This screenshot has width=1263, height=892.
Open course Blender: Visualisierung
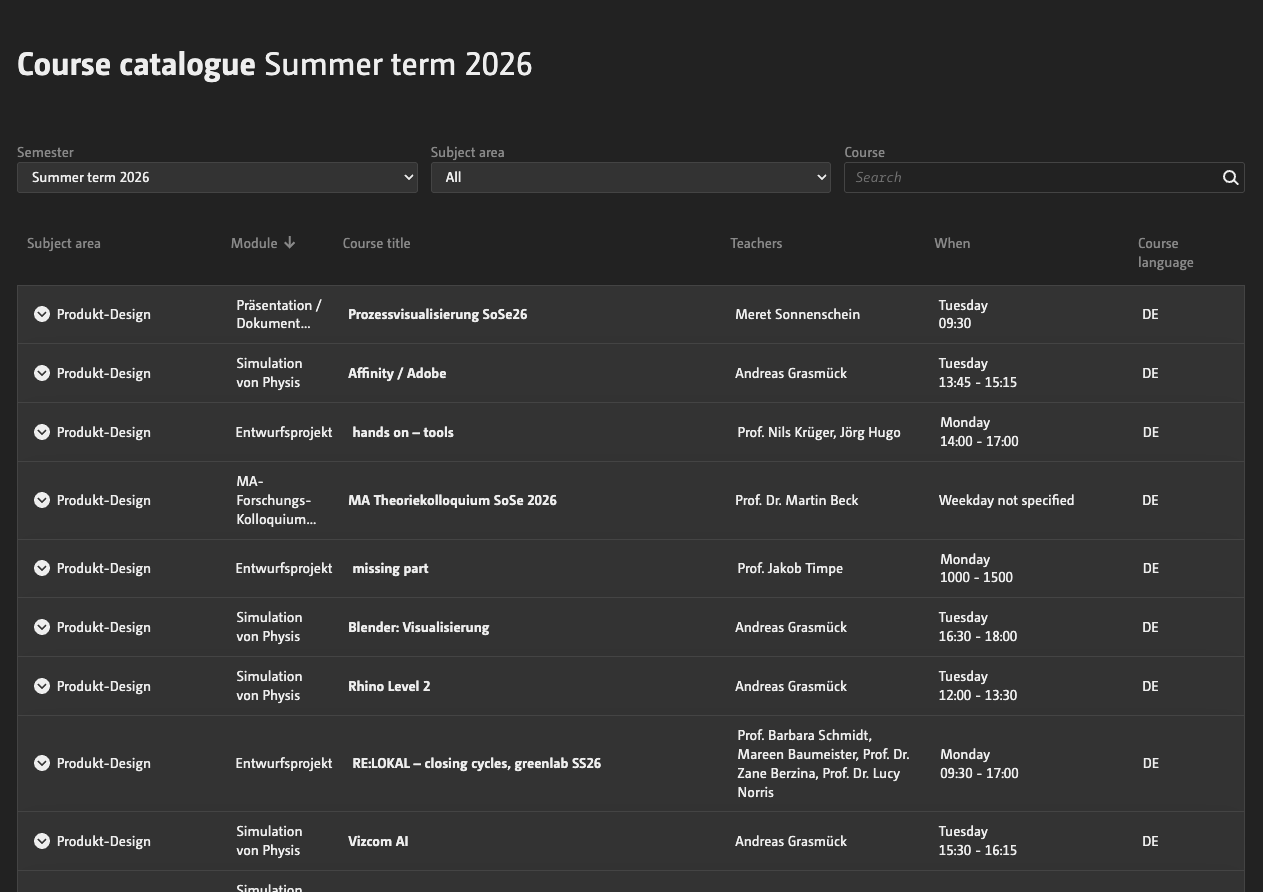click(x=418, y=627)
